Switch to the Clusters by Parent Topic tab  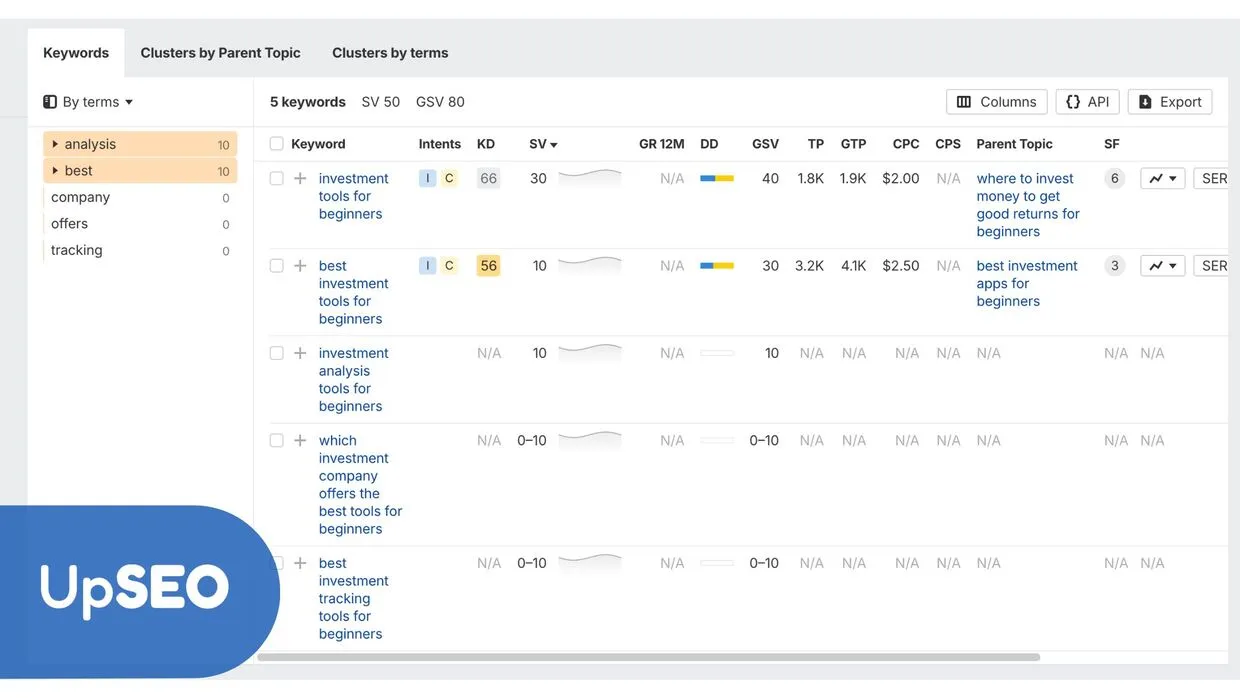[220, 52]
